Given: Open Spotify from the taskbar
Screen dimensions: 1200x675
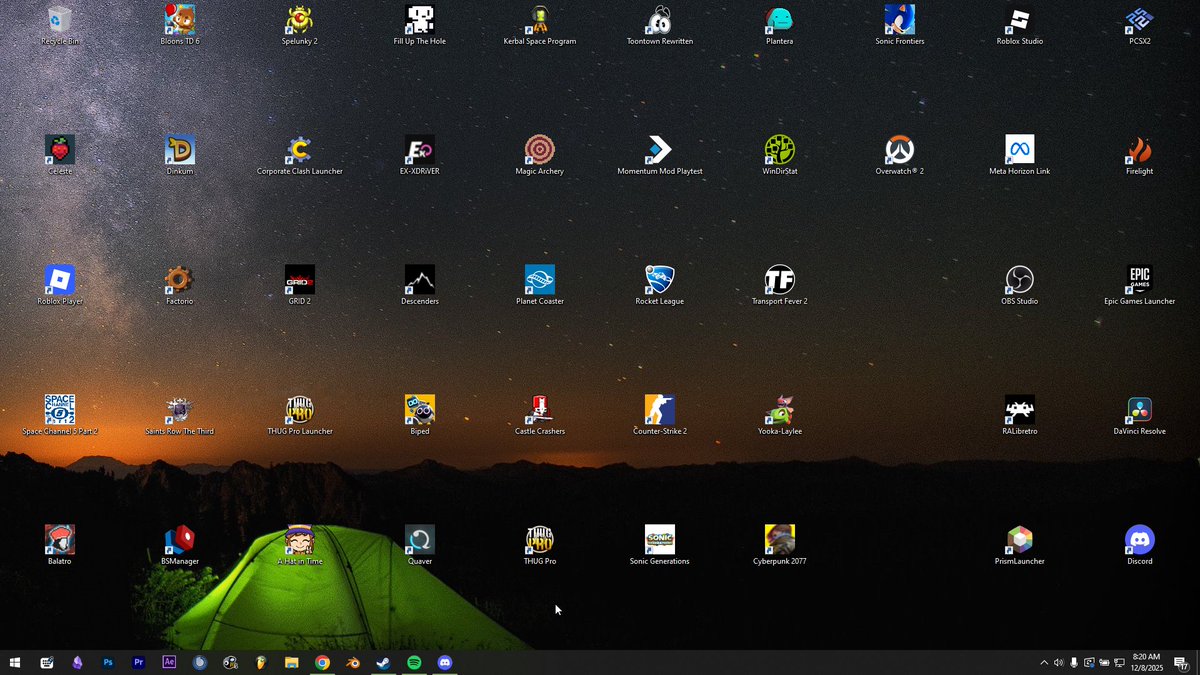Looking at the screenshot, I should tap(414, 662).
